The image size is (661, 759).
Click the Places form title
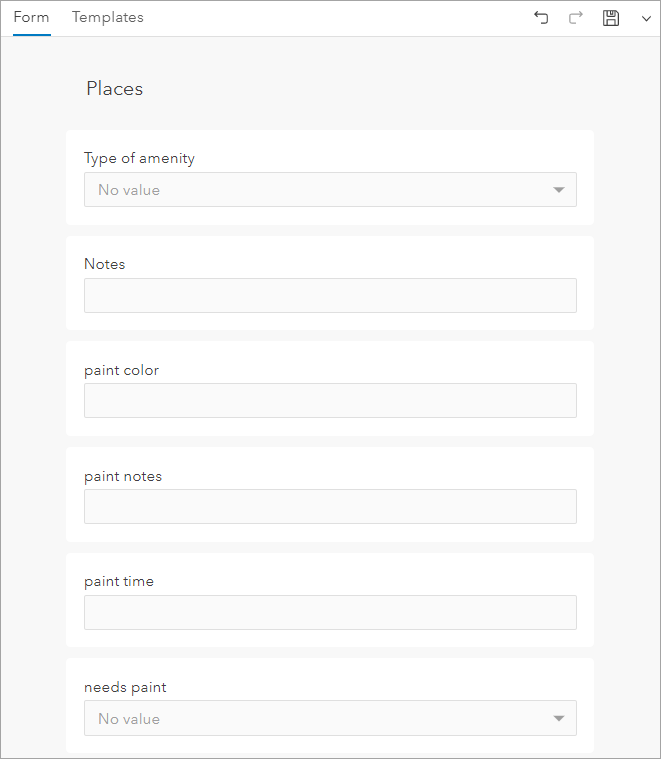coord(115,89)
